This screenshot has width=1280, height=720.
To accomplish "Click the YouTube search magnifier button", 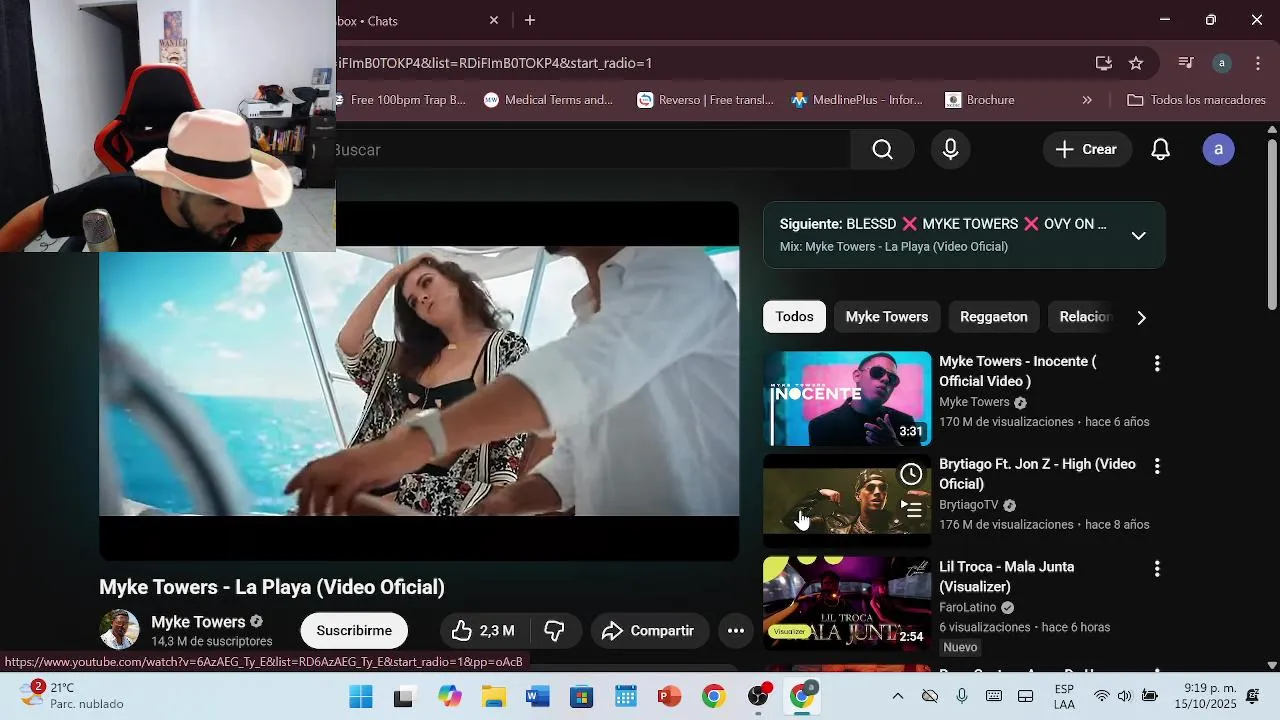I will pyautogui.click(x=882, y=150).
